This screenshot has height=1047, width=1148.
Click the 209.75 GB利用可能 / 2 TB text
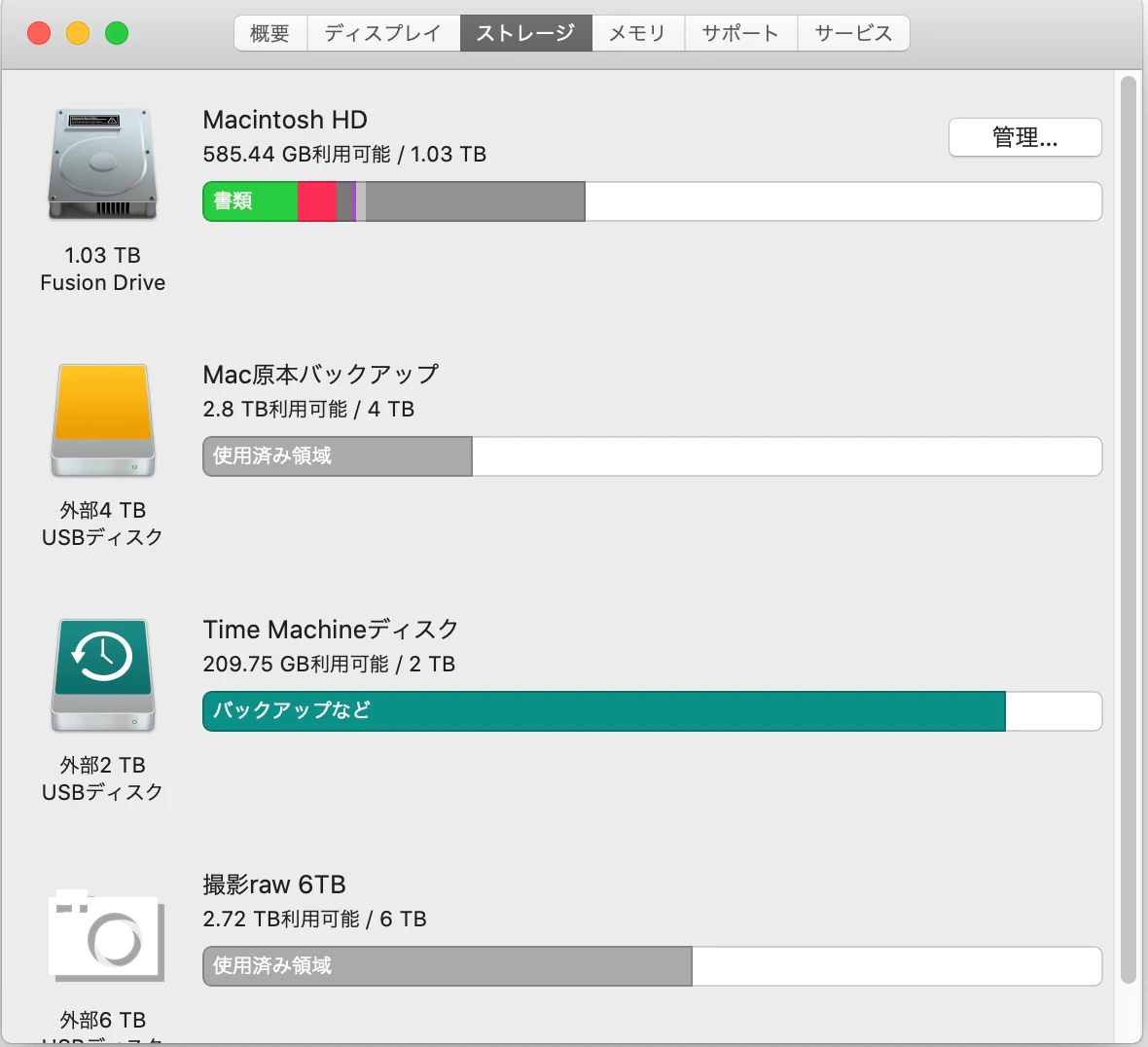click(x=329, y=664)
